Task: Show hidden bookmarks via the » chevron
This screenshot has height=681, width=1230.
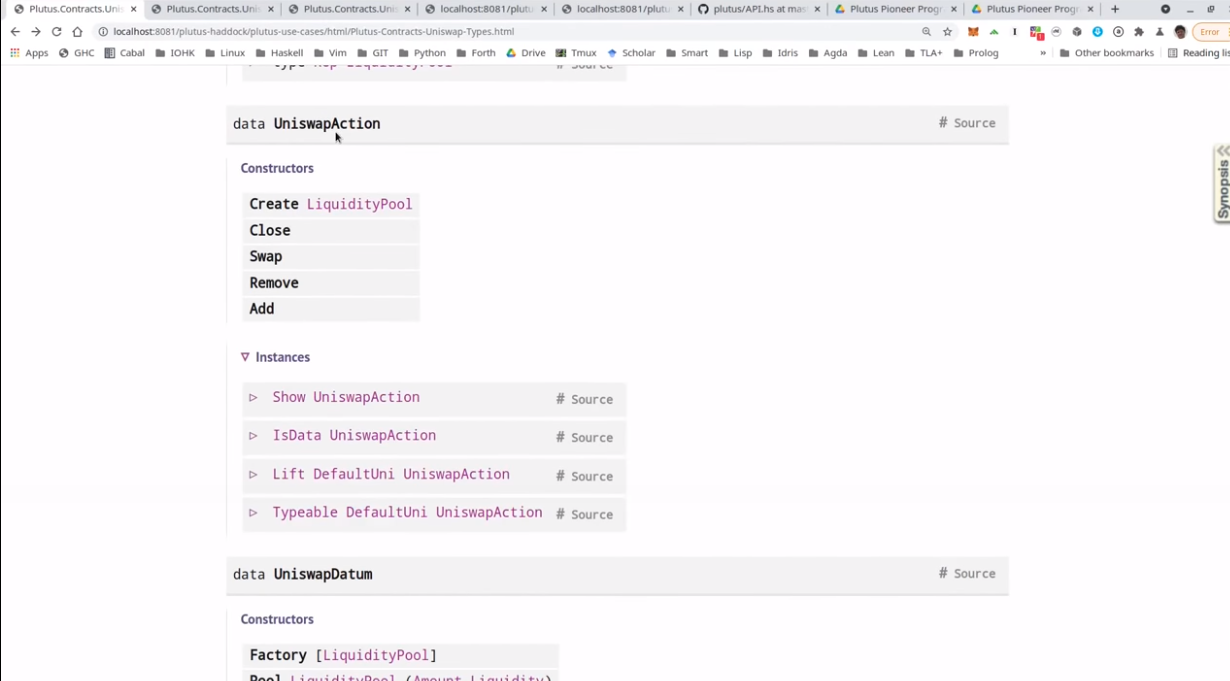Action: coord(1043,53)
